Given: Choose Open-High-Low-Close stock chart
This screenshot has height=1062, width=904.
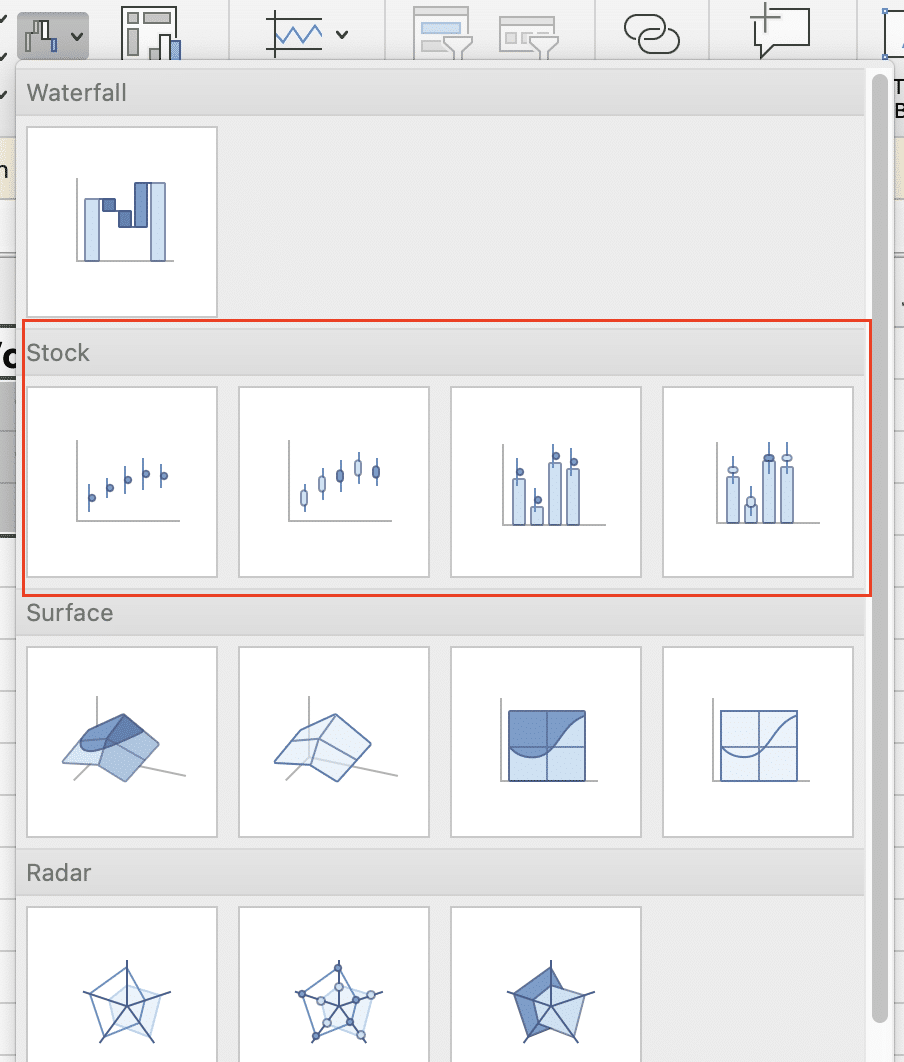Looking at the screenshot, I should pos(334,482).
